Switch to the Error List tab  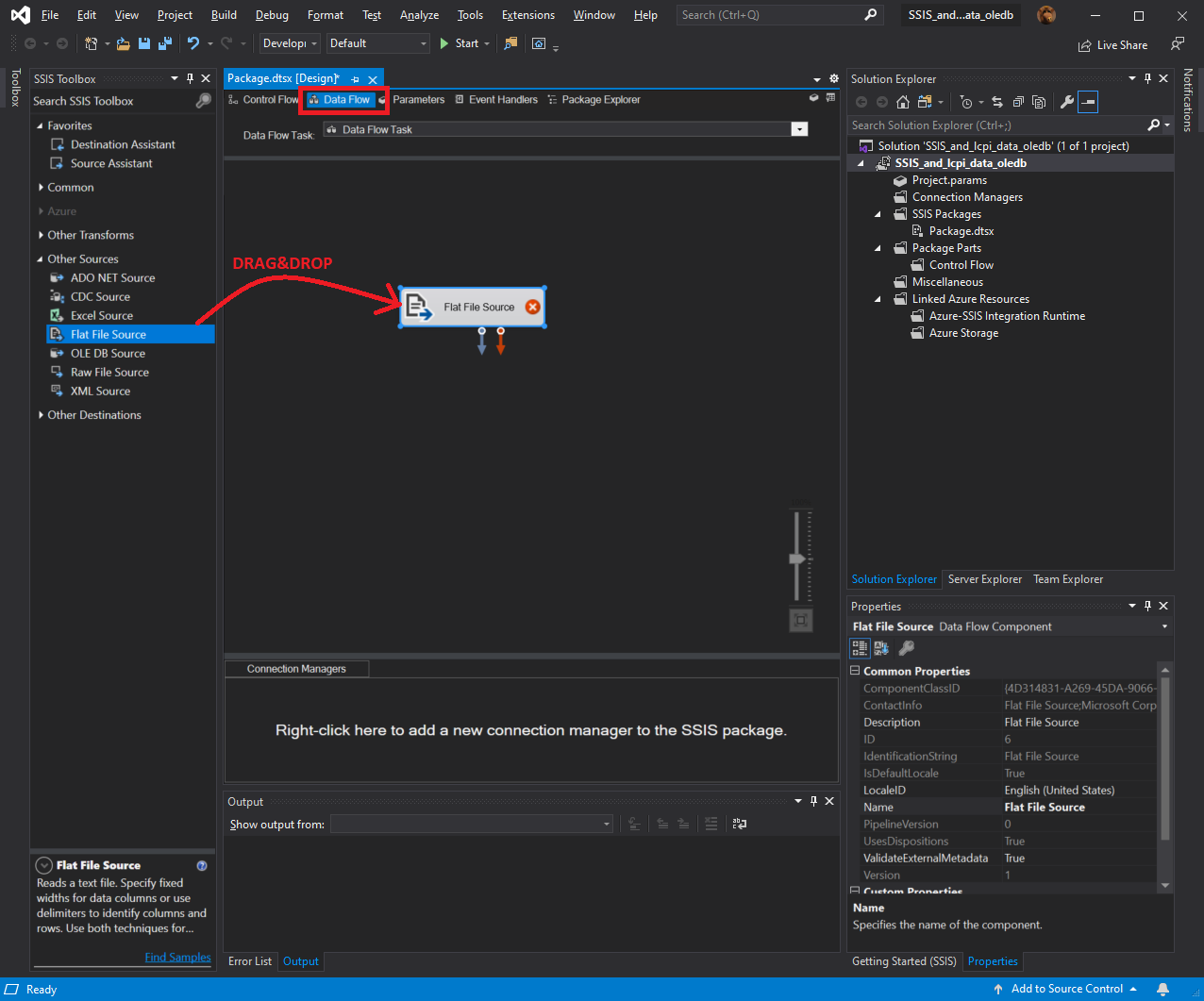[250, 961]
